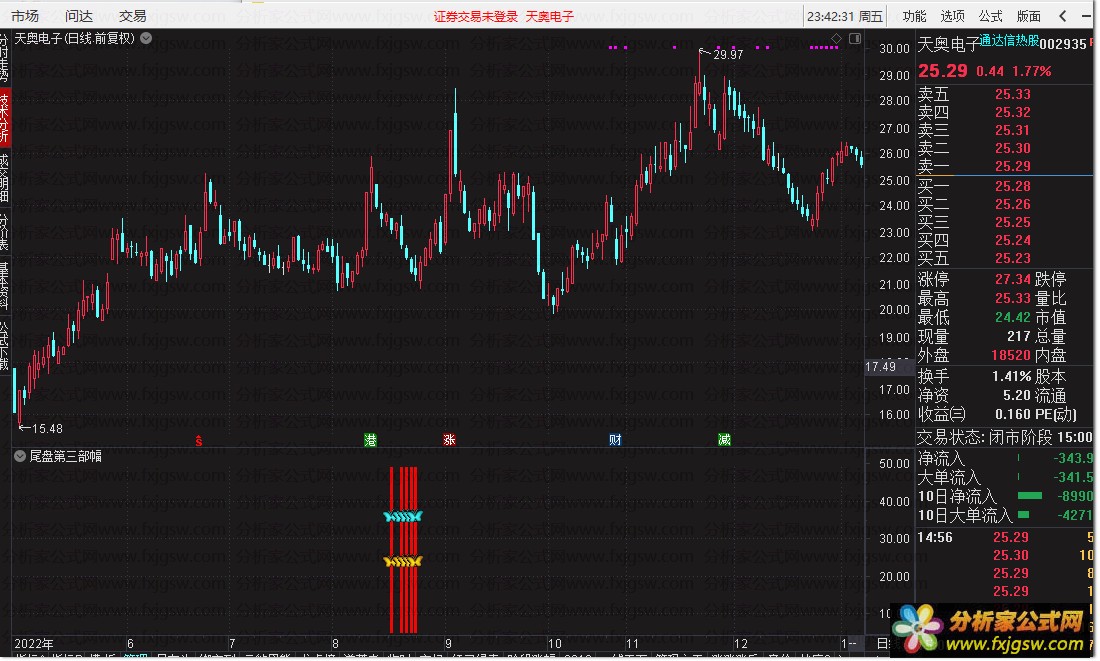Click 天奥电子 title link in top bar

550,16
